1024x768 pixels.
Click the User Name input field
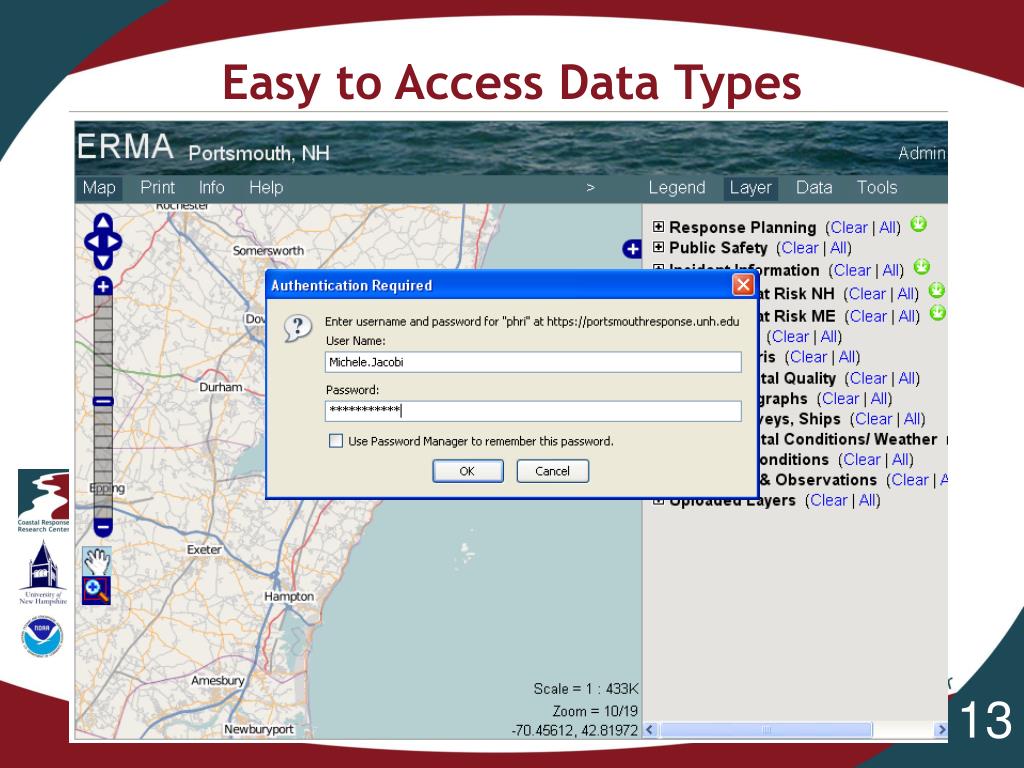pyautogui.click(x=533, y=362)
